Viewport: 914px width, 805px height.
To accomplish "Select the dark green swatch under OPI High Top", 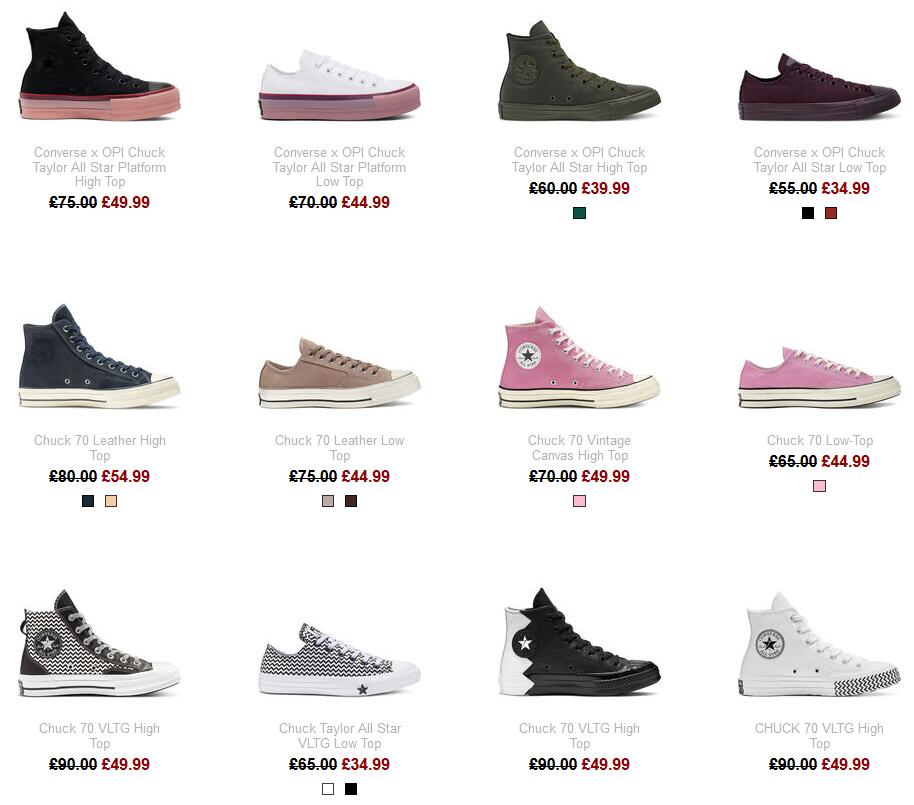I will click(579, 213).
